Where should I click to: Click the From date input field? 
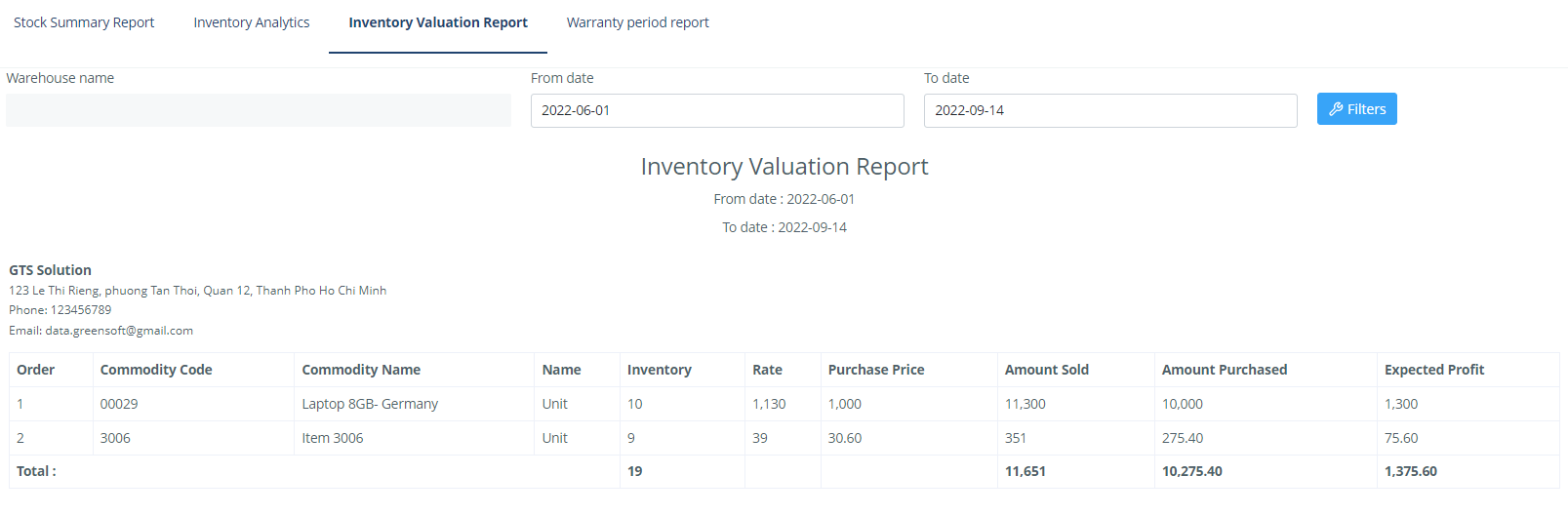[717, 110]
